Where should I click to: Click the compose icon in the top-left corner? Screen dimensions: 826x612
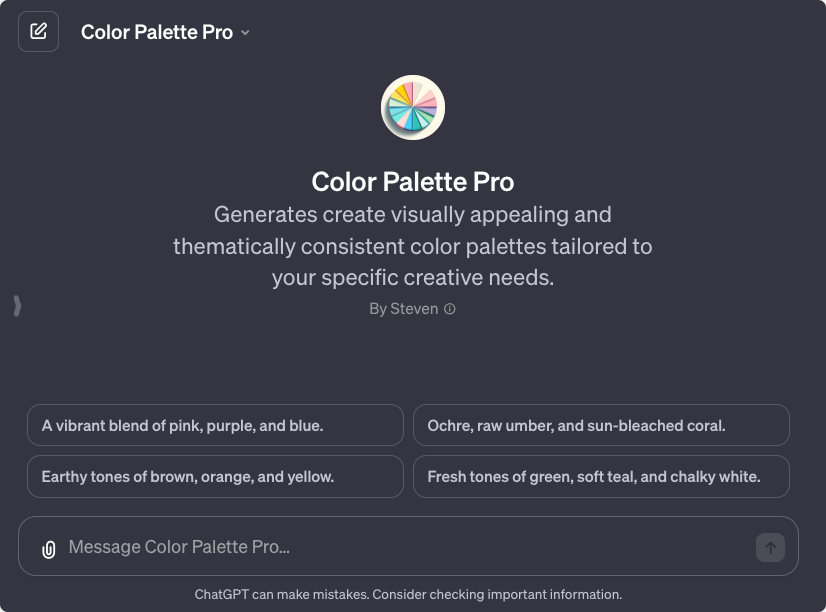(x=38, y=31)
